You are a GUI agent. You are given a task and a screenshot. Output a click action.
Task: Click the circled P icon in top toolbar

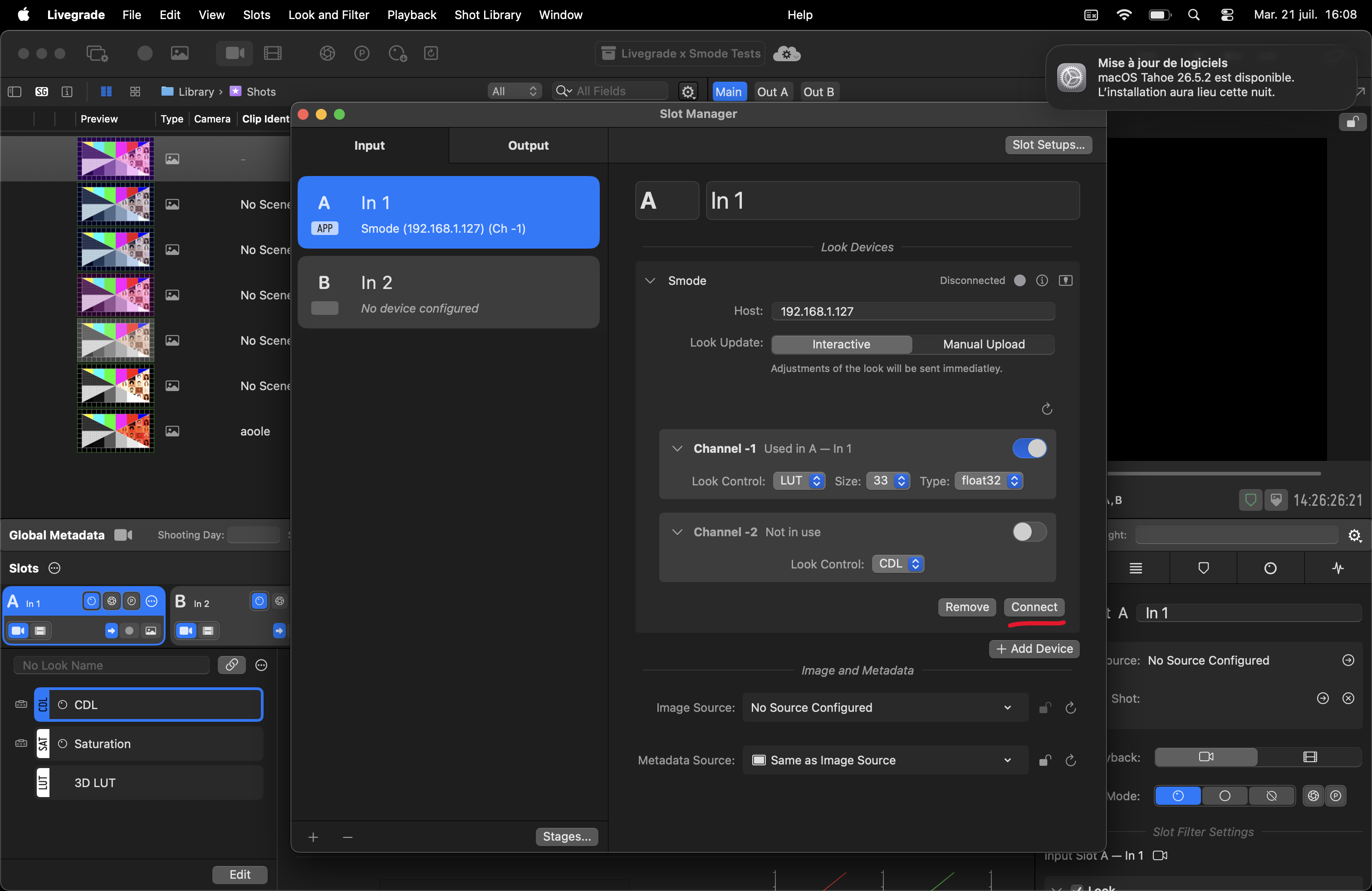[362, 54]
